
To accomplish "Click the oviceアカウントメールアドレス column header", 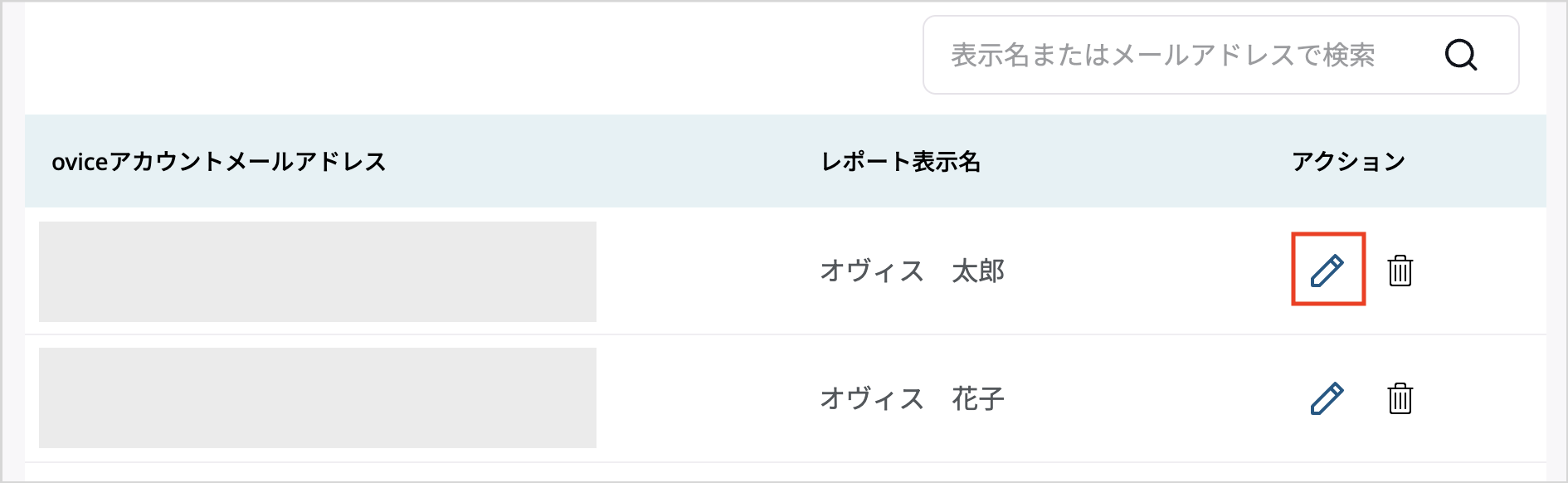I will tap(217, 162).
